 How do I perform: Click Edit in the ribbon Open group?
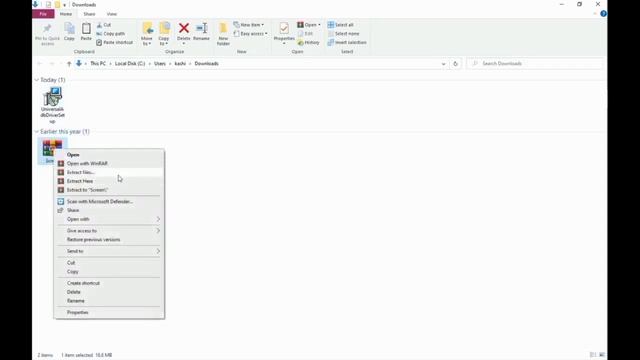pos(305,33)
